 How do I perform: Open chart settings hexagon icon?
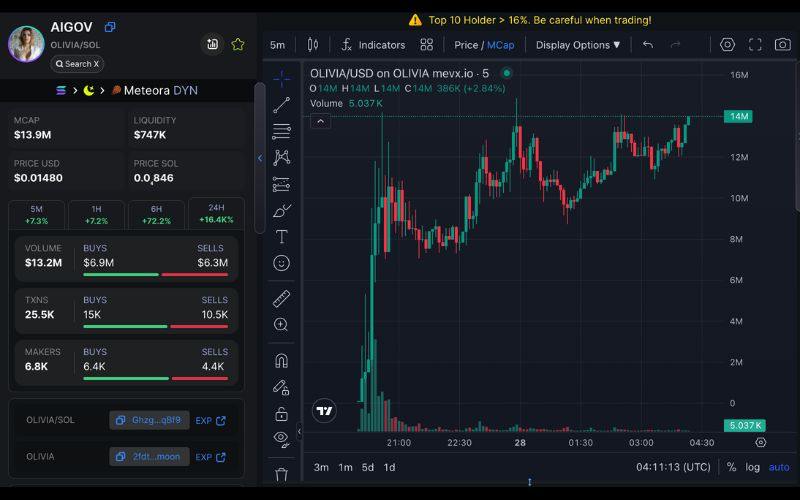(727, 45)
